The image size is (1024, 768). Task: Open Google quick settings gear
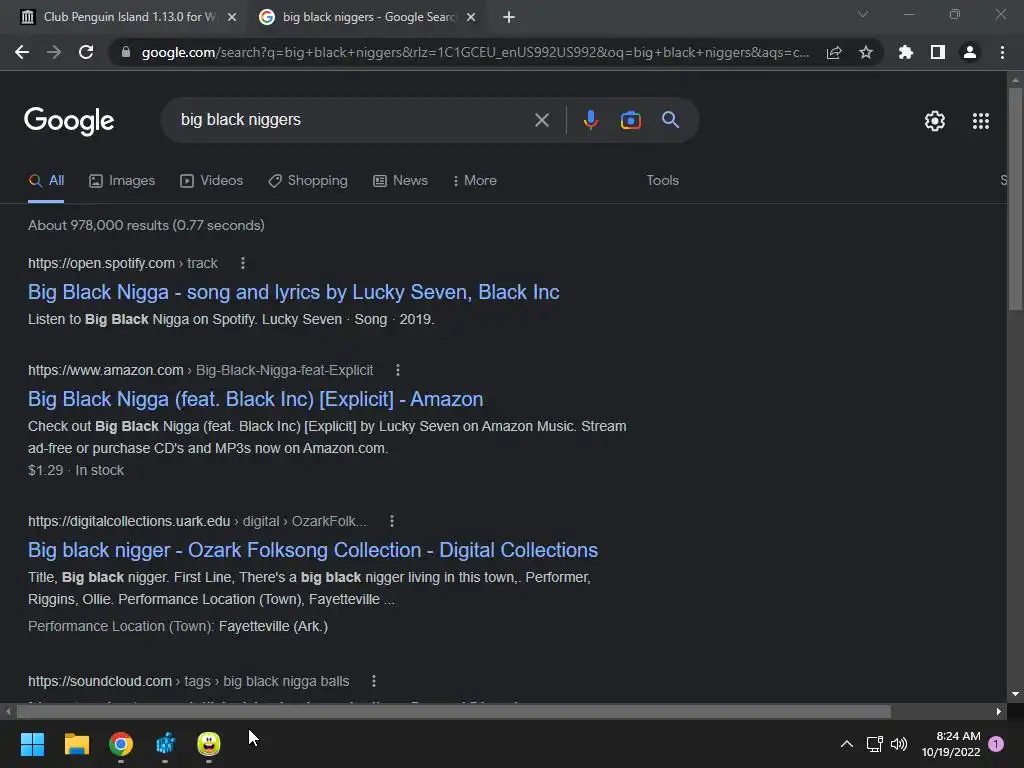pyautogui.click(x=935, y=121)
